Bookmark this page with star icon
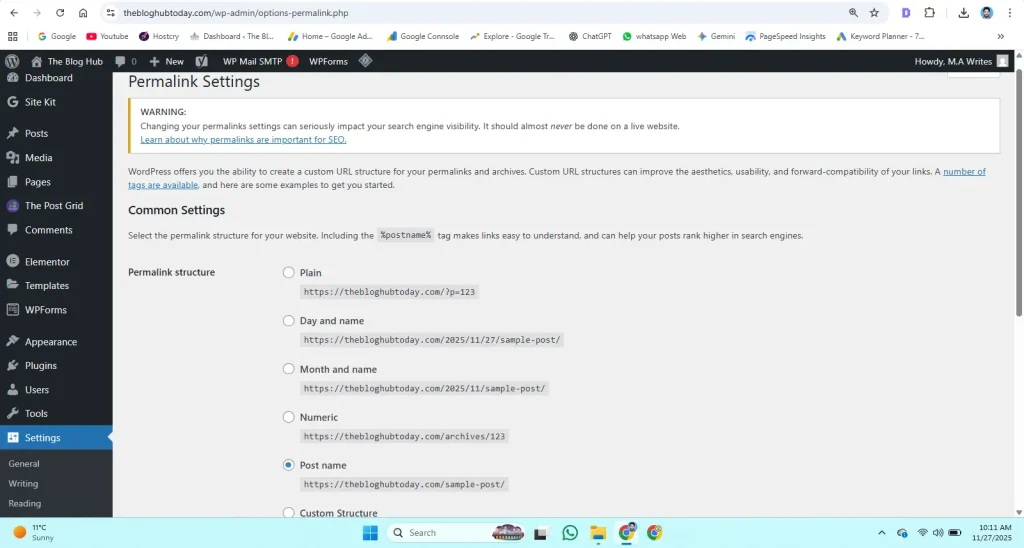Image resolution: width=1024 pixels, height=548 pixels. 874,12
